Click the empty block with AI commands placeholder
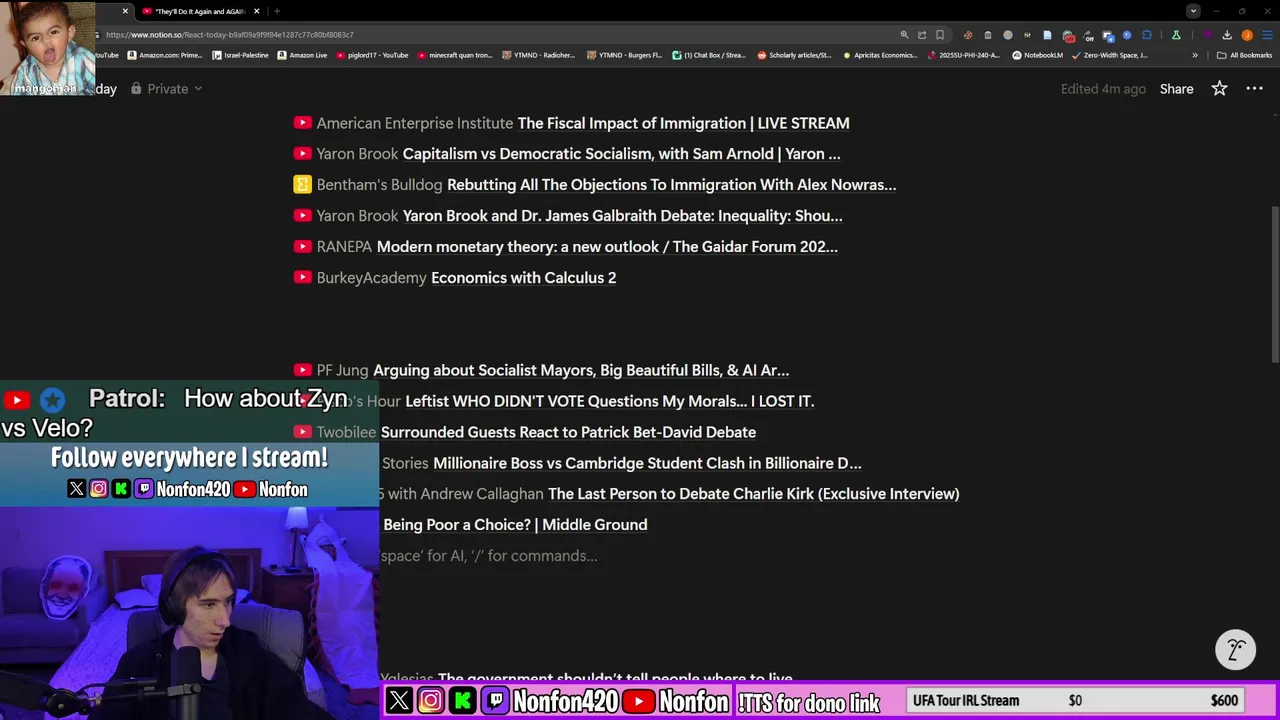Screen dimensions: 1280x720 [x=489, y=556]
